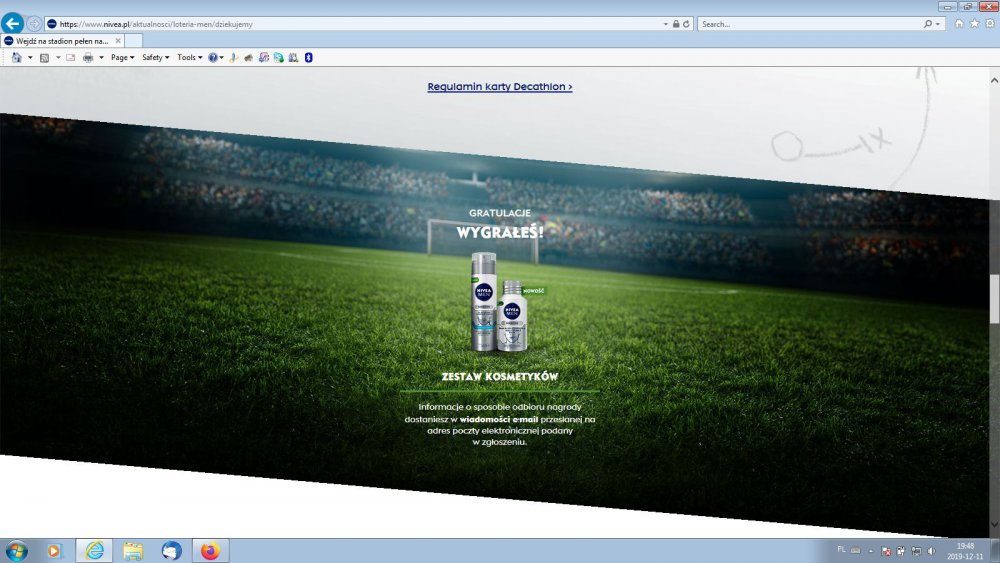
Task: Open the Tools dropdown menu
Action: coord(189,58)
